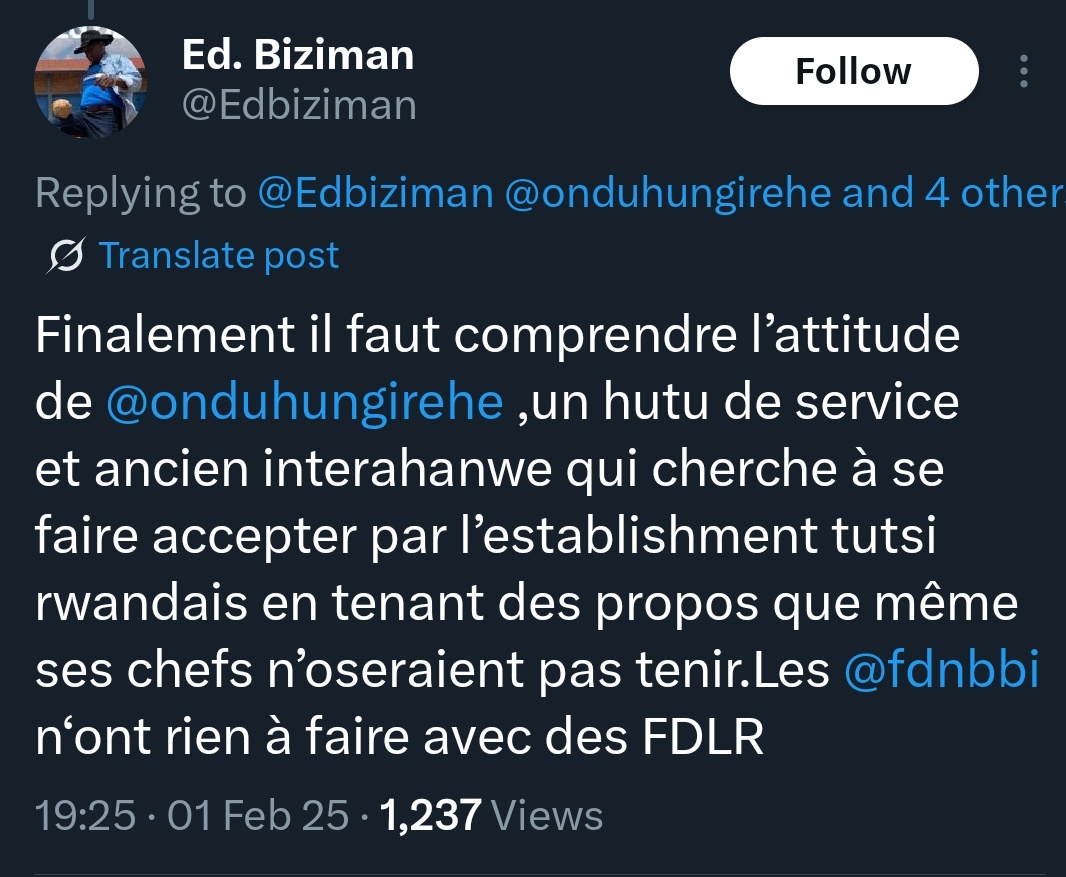
Task: Click the Views label beside the count
Action: (x=549, y=816)
